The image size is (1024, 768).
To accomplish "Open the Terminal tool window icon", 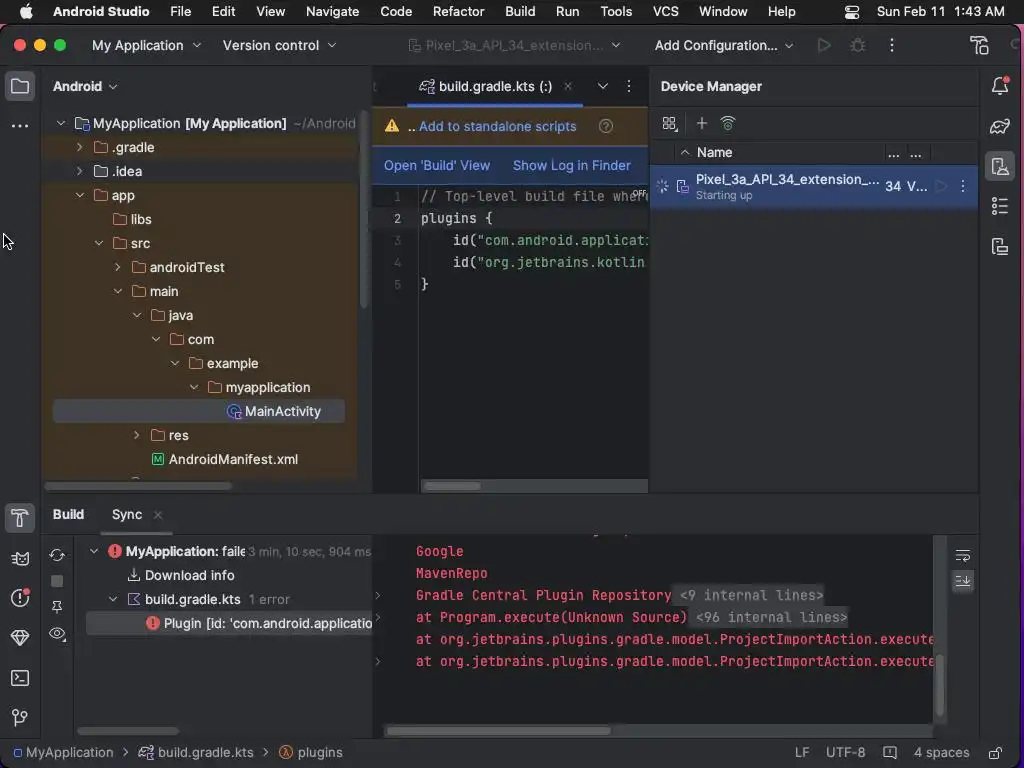I will tap(20, 678).
